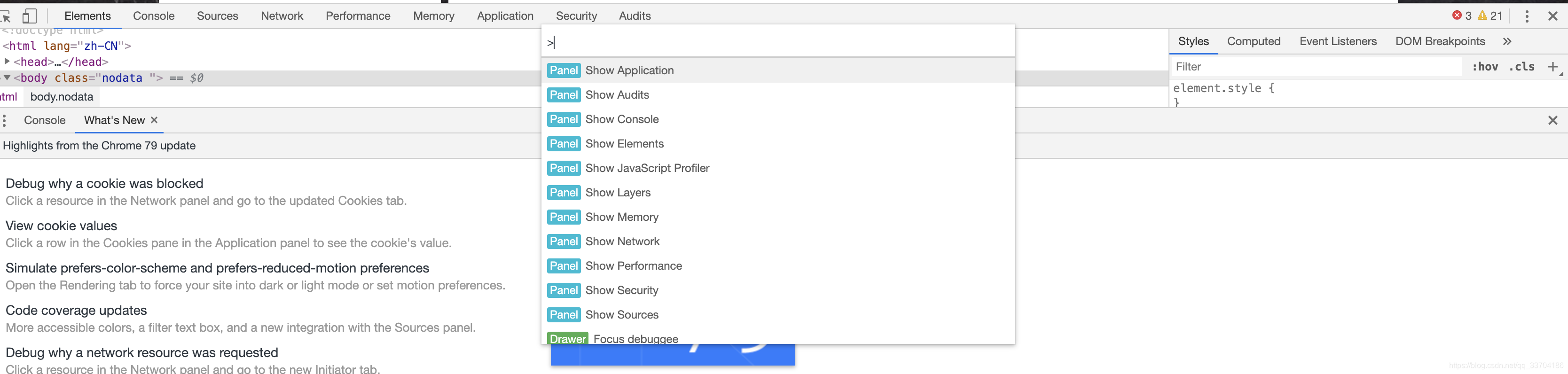Select the html breadcrumb item
The image size is (1568, 374).
pos(8,97)
